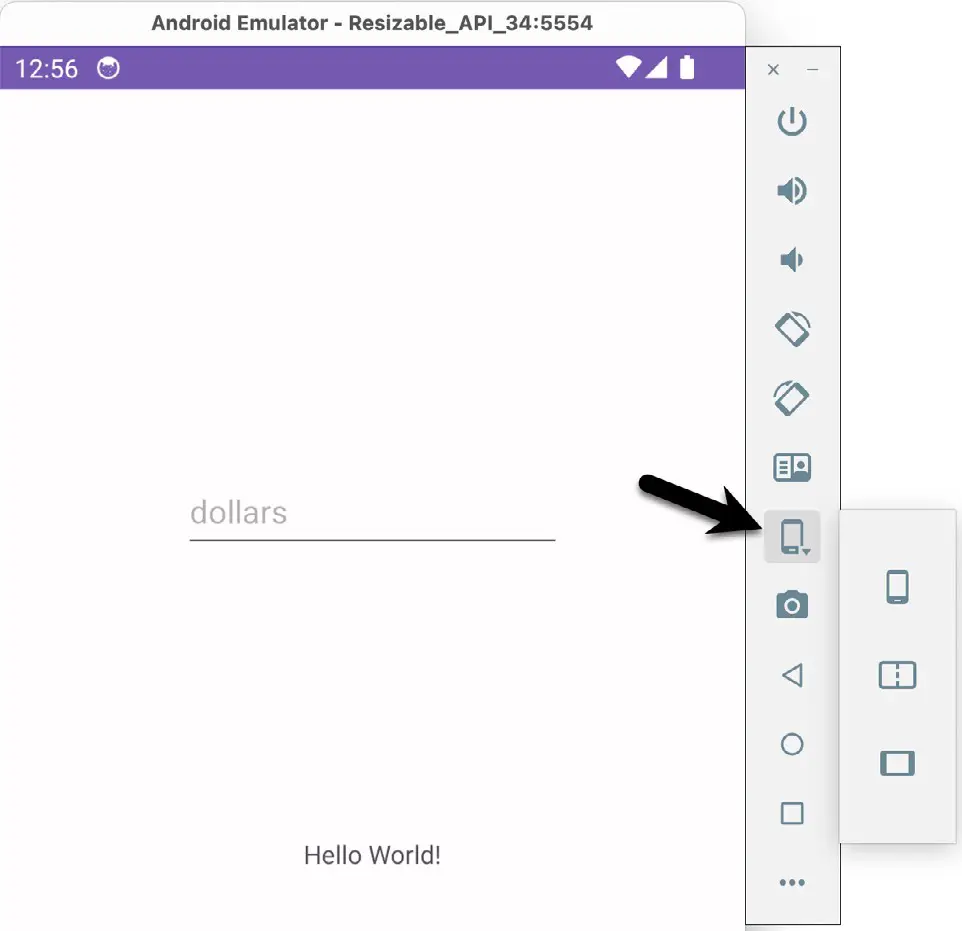This screenshot has width=962, height=931.
Task: Click the Android Emulator window title
Action: pos(372,23)
